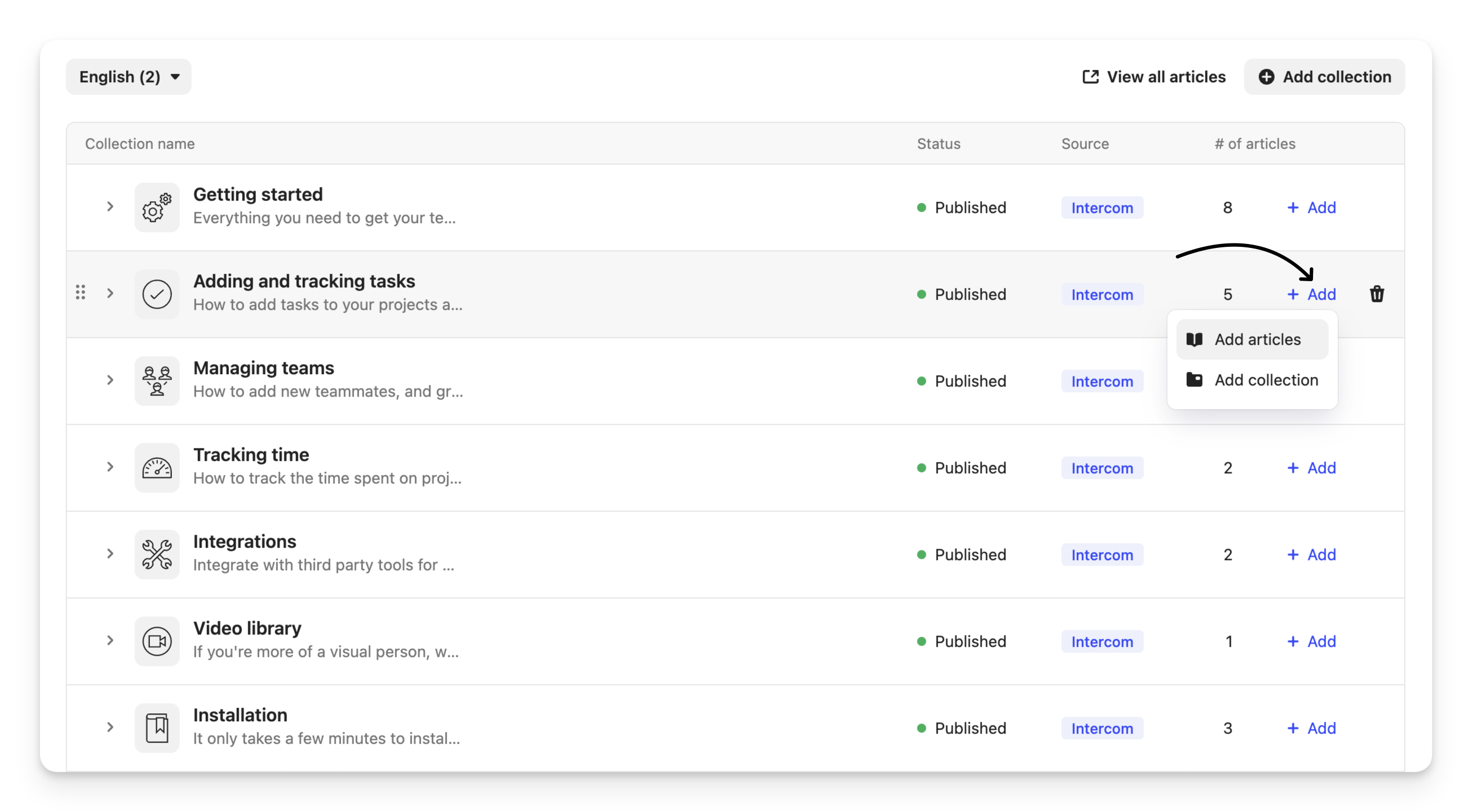
Task: Click the drag handle beside Adding and tracking tasks
Action: 81,292
